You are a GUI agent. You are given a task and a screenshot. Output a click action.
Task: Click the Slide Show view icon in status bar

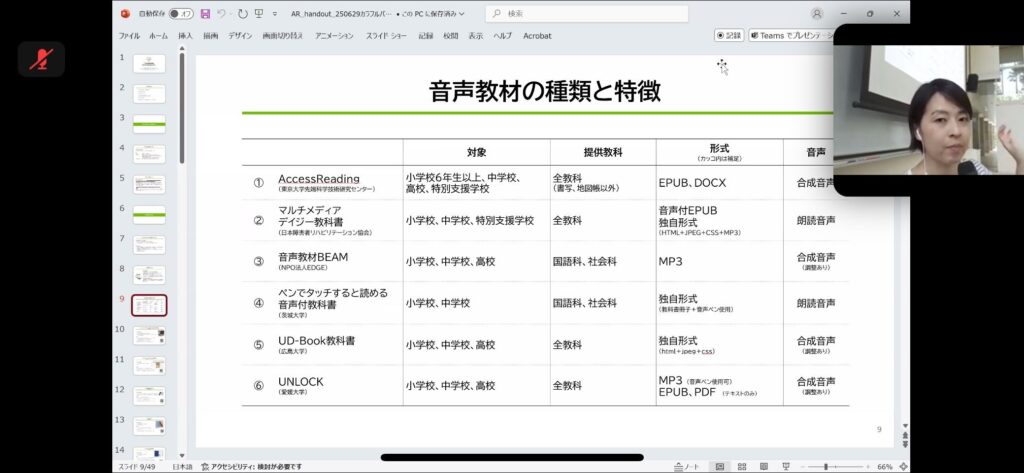point(786,466)
